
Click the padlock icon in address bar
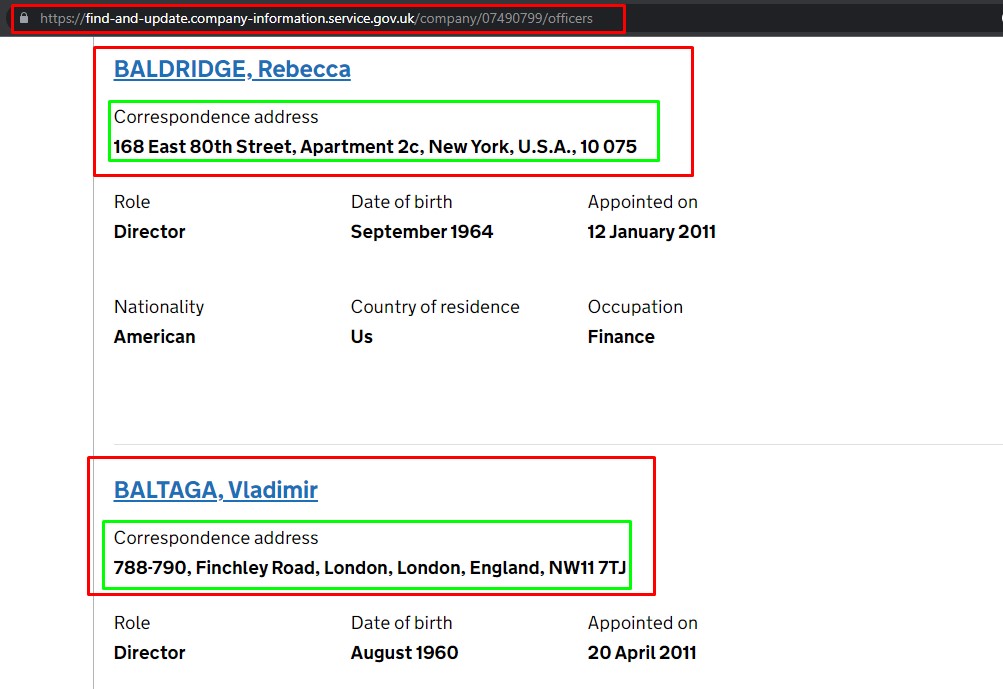(x=24, y=18)
